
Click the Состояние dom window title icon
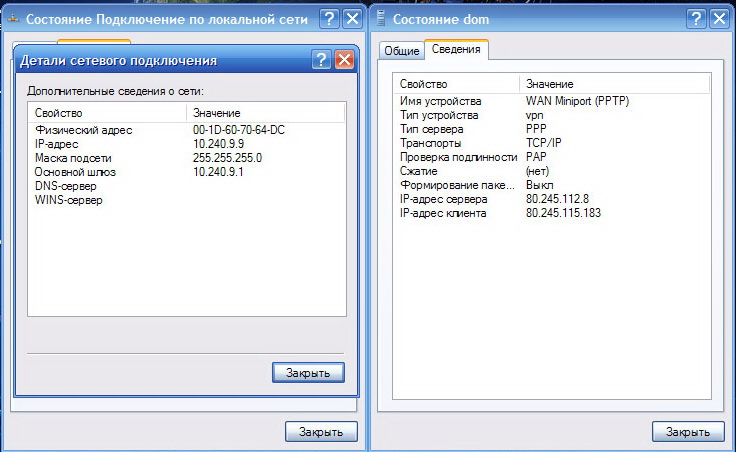[380, 19]
